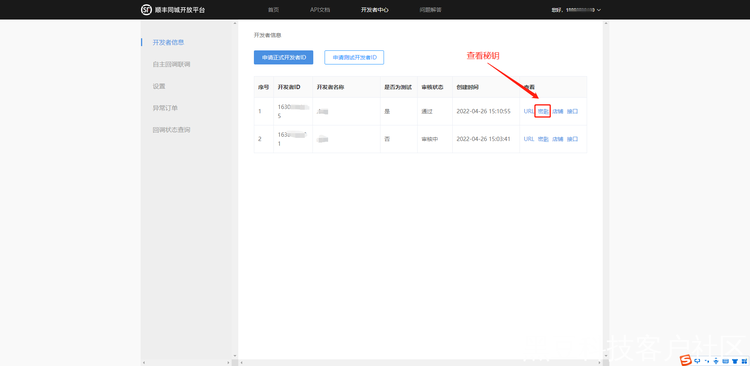This screenshot has height=366, width=750.
Task: Open 首页 in top navigation
Action: pyautogui.click(x=273, y=10)
